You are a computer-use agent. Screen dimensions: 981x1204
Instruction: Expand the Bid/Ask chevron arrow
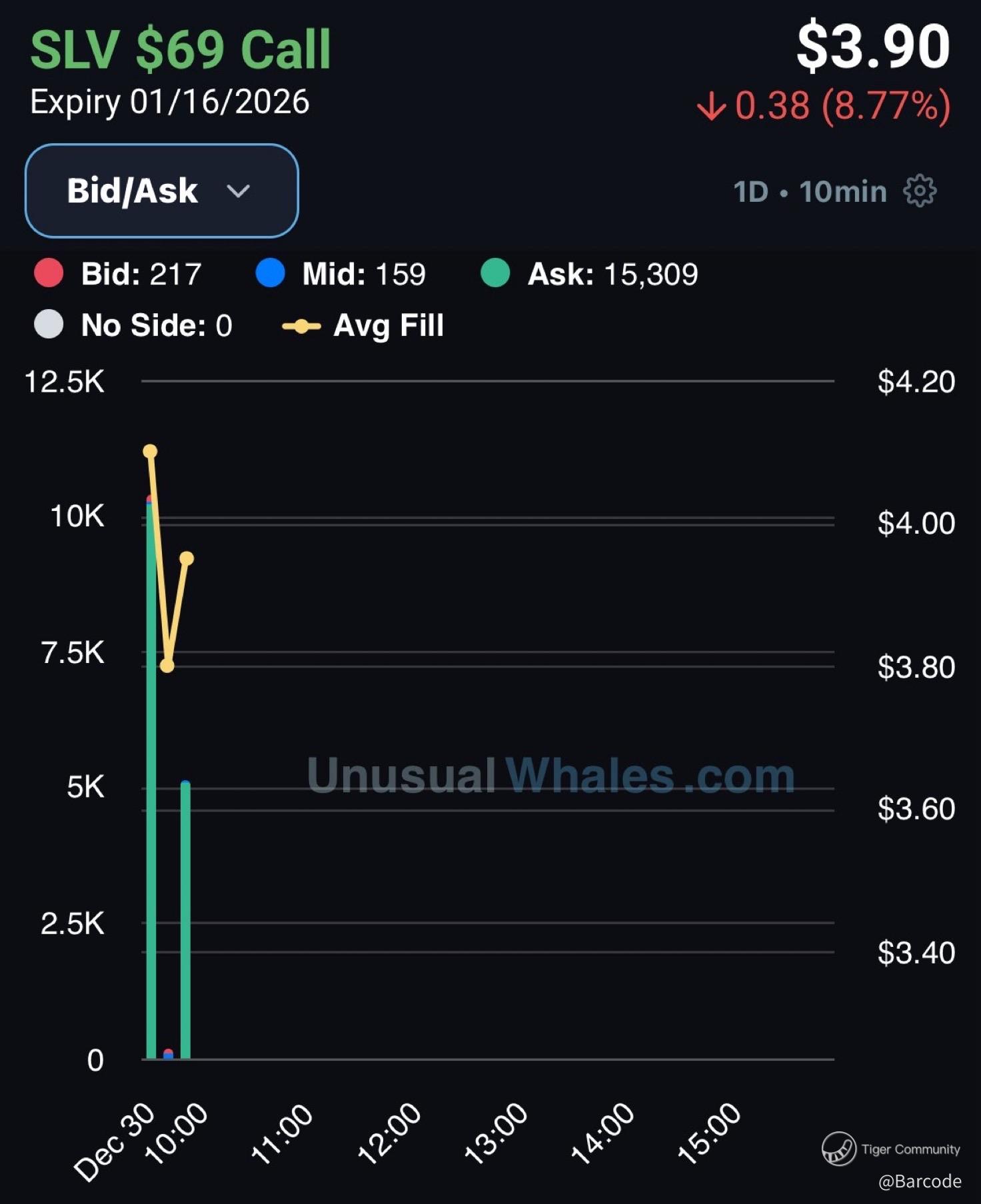[238, 191]
